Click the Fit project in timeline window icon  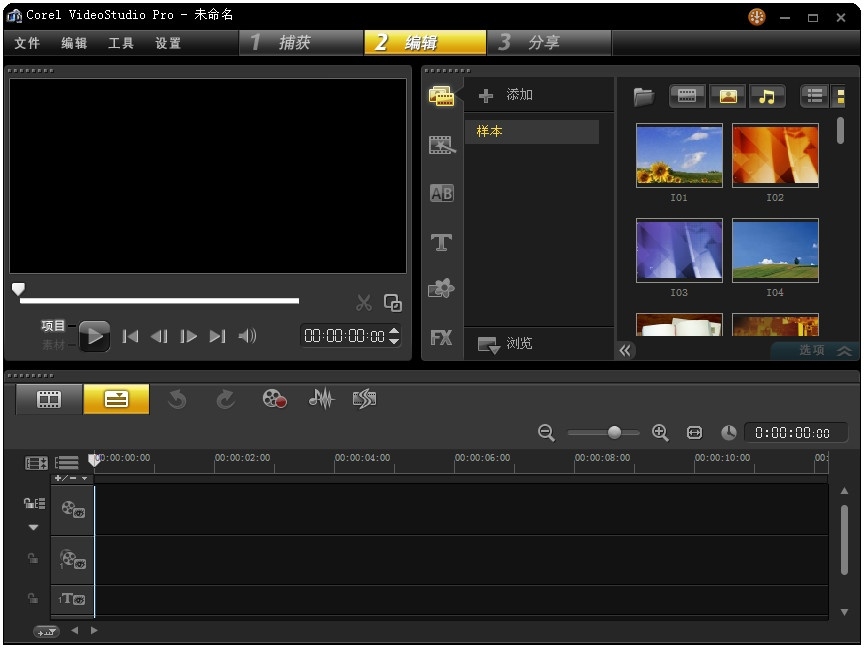(x=695, y=432)
